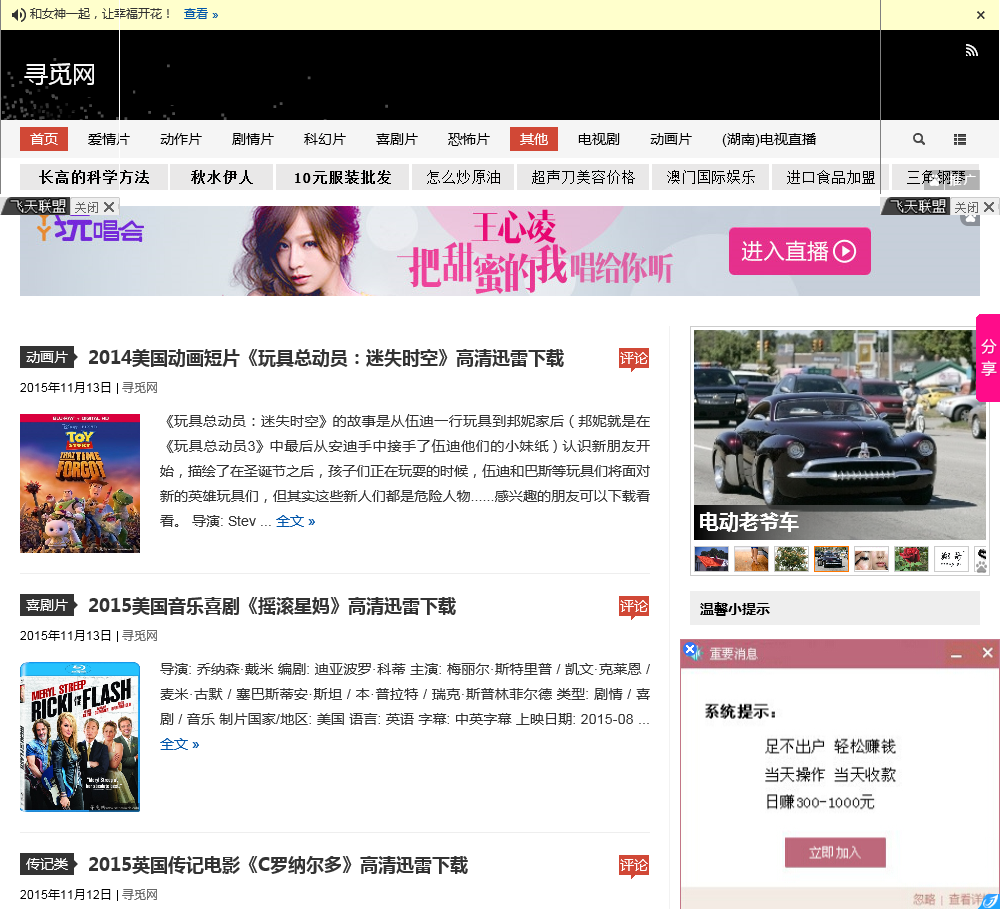Screen dimensions: 1000x909
Task: Open the 恐怖片 category
Action: click(469, 139)
